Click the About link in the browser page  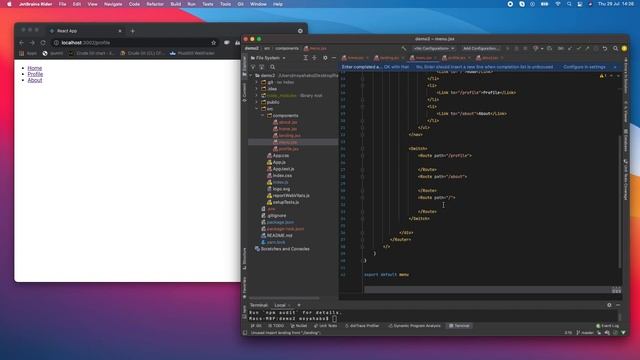35,80
